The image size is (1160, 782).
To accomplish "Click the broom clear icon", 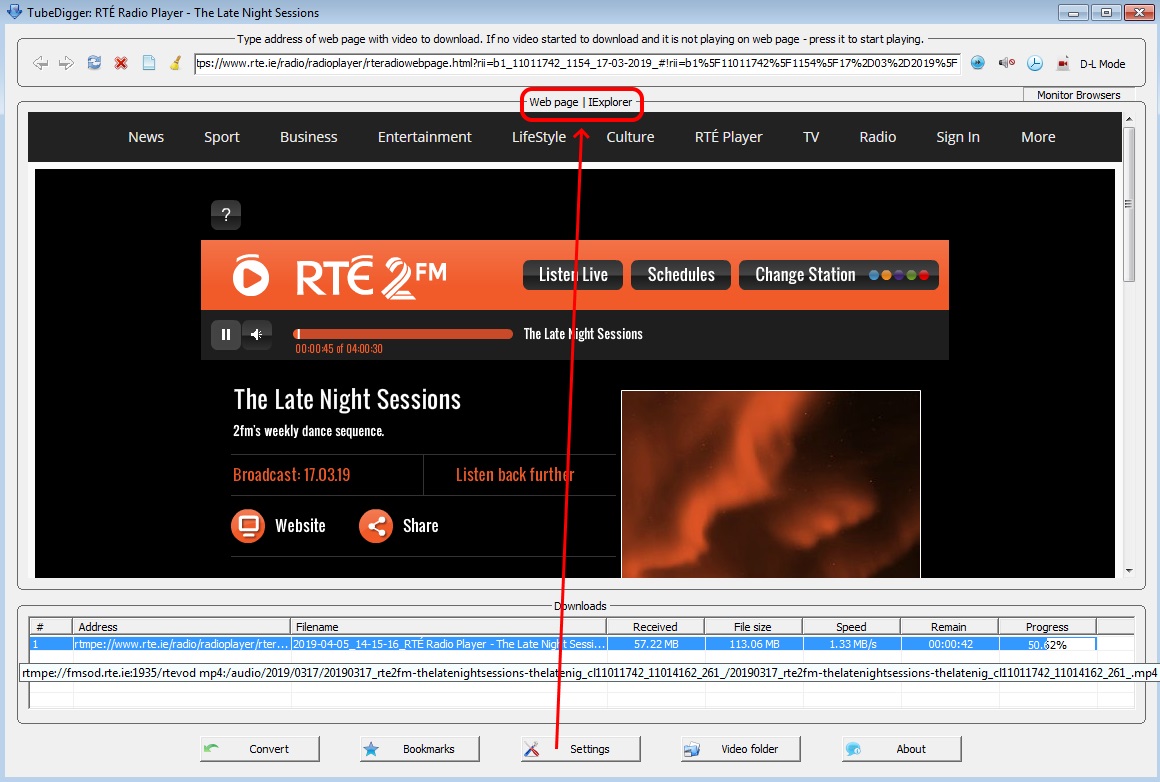I will (x=175, y=63).
